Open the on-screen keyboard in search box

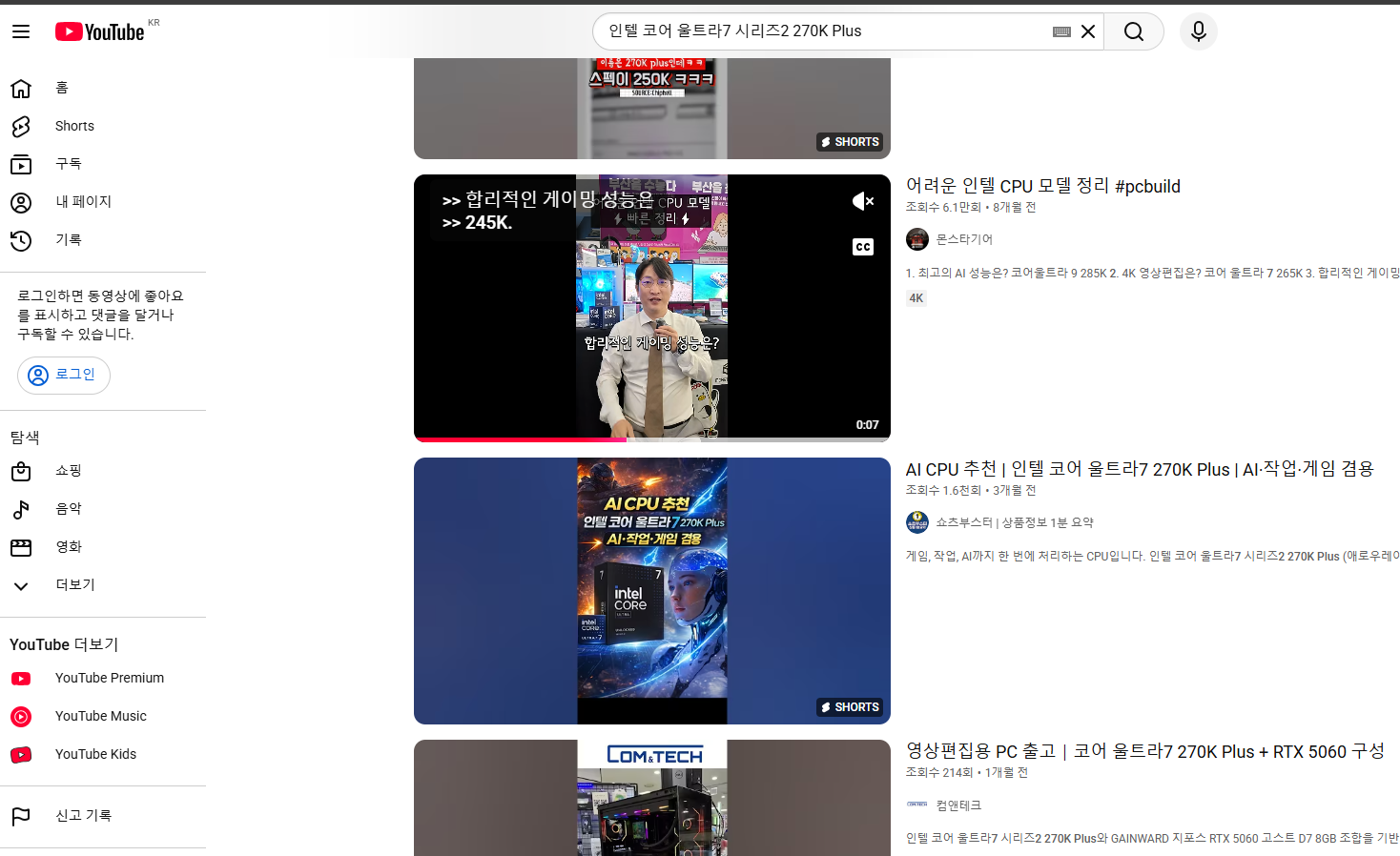(x=1061, y=31)
